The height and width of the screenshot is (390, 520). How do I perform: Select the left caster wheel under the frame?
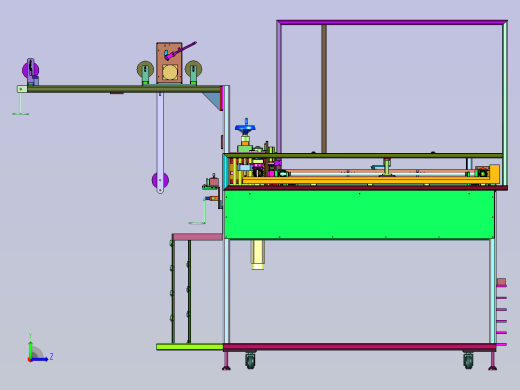pos(251,361)
